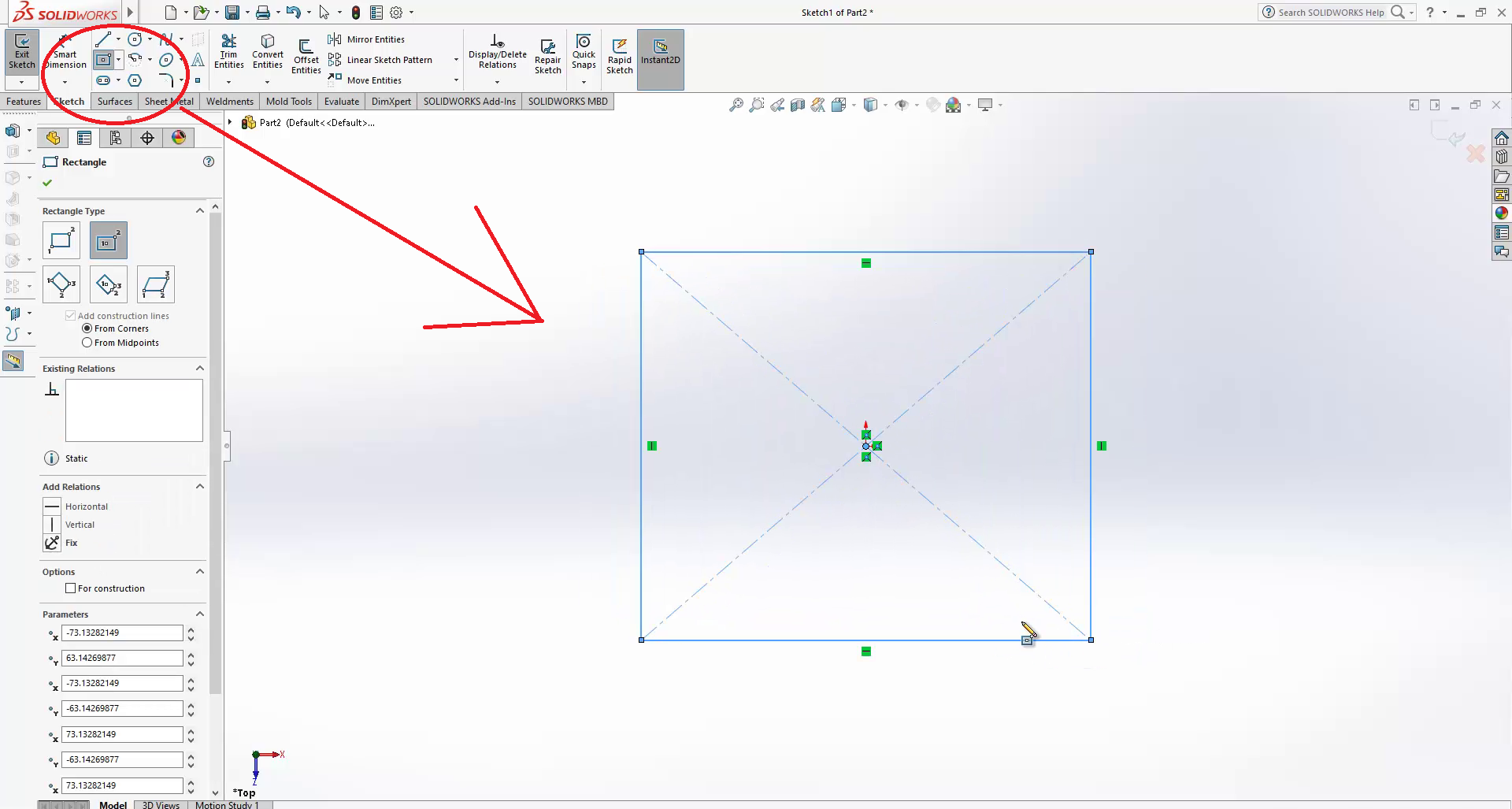The width and height of the screenshot is (1512, 809).
Task: Select the Parallelogram rectangle type
Action: 156,284
